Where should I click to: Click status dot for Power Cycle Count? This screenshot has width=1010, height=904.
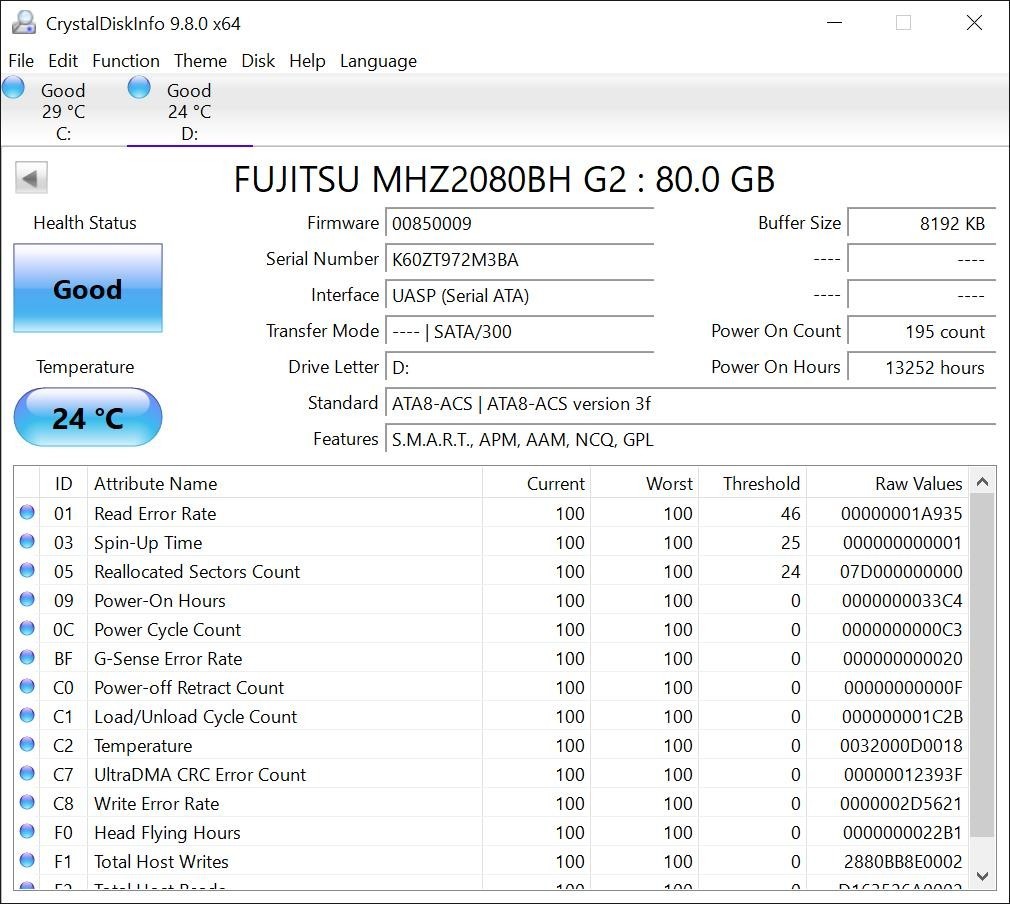[x=27, y=628]
